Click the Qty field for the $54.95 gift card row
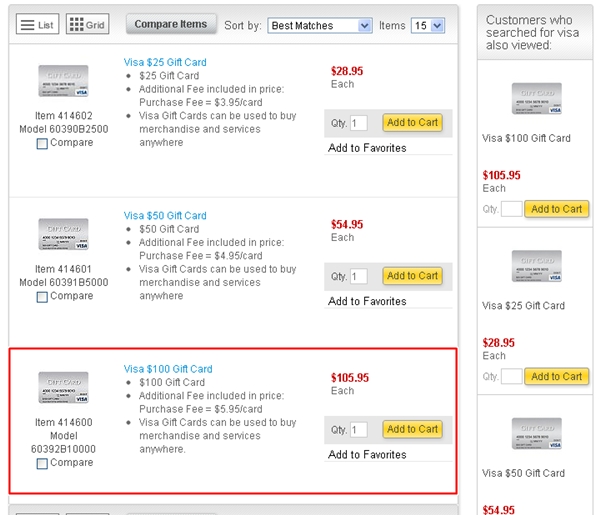The image size is (600, 515). point(359,276)
